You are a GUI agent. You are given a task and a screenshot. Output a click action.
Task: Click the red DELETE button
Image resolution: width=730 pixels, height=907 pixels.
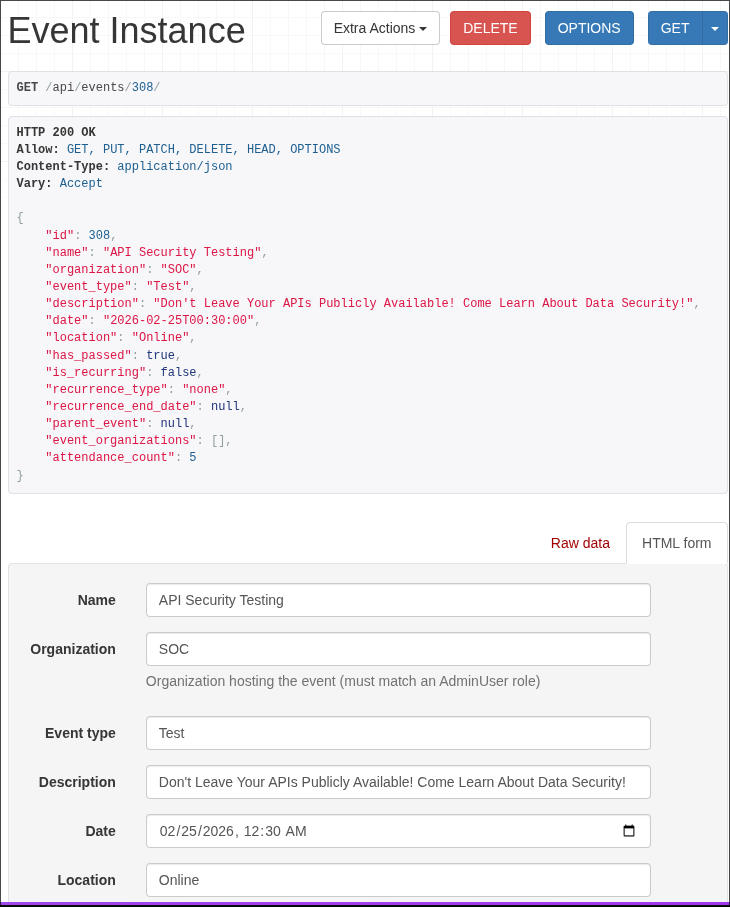490,28
